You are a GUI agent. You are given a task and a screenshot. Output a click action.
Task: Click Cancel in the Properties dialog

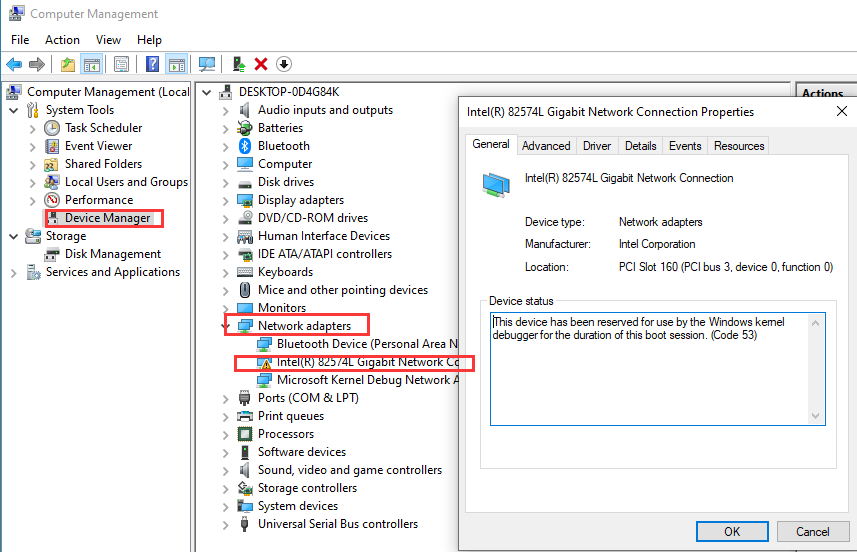pyautogui.click(x=813, y=531)
